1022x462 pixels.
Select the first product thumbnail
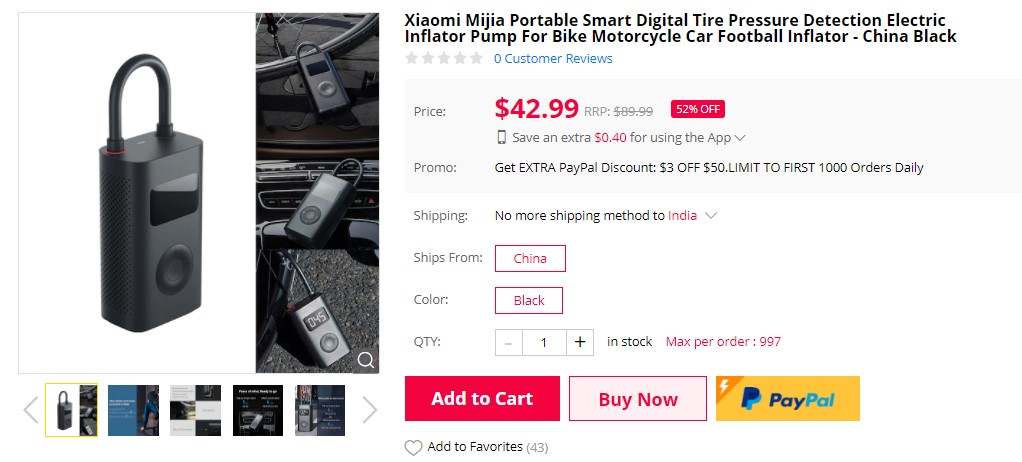click(x=72, y=410)
